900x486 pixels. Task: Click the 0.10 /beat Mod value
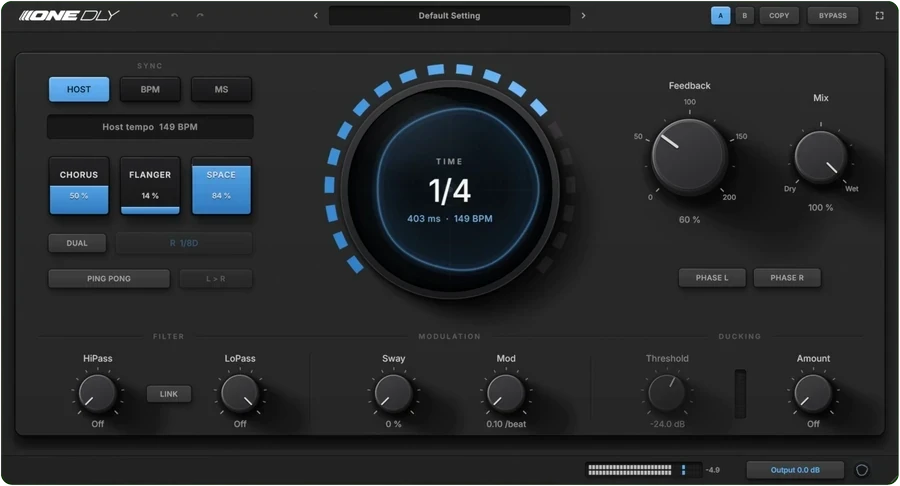point(506,424)
